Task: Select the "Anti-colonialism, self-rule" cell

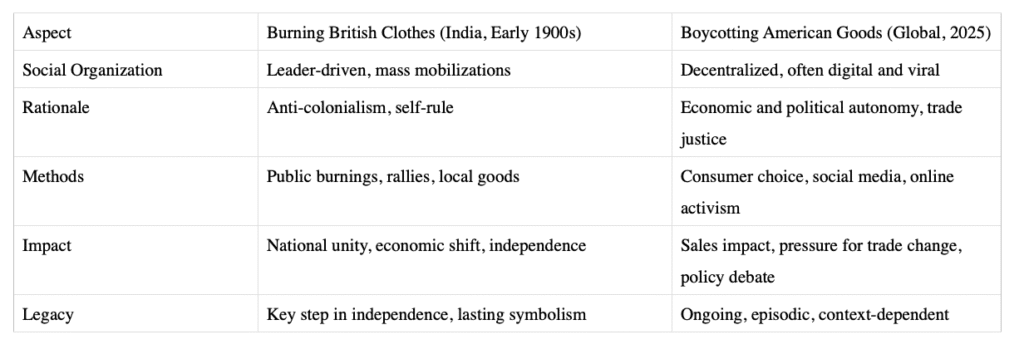Action: click(x=465, y=123)
